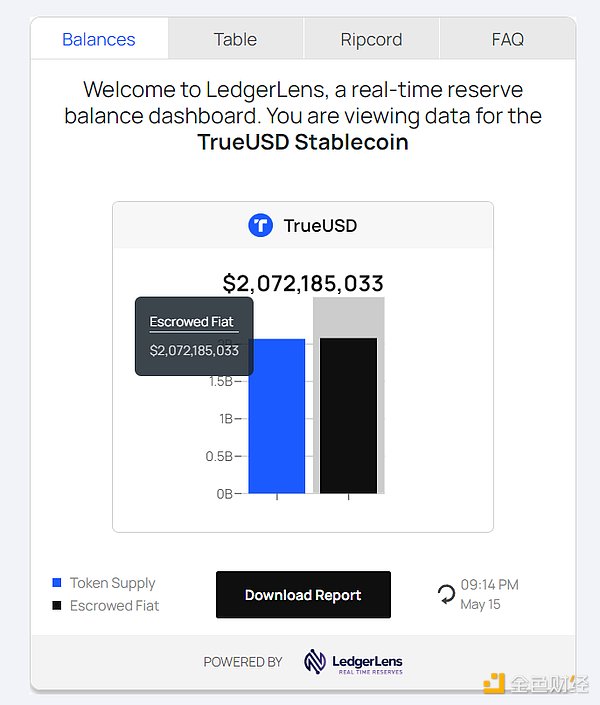Click the $2,072,185,033 total heading
Screen dimensions: 600x705
point(303,283)
